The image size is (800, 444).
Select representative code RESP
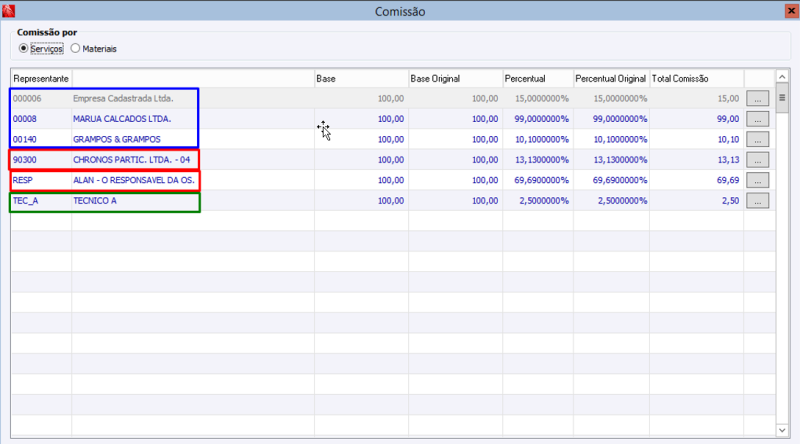pyautogui.click(x=22, y=180)
